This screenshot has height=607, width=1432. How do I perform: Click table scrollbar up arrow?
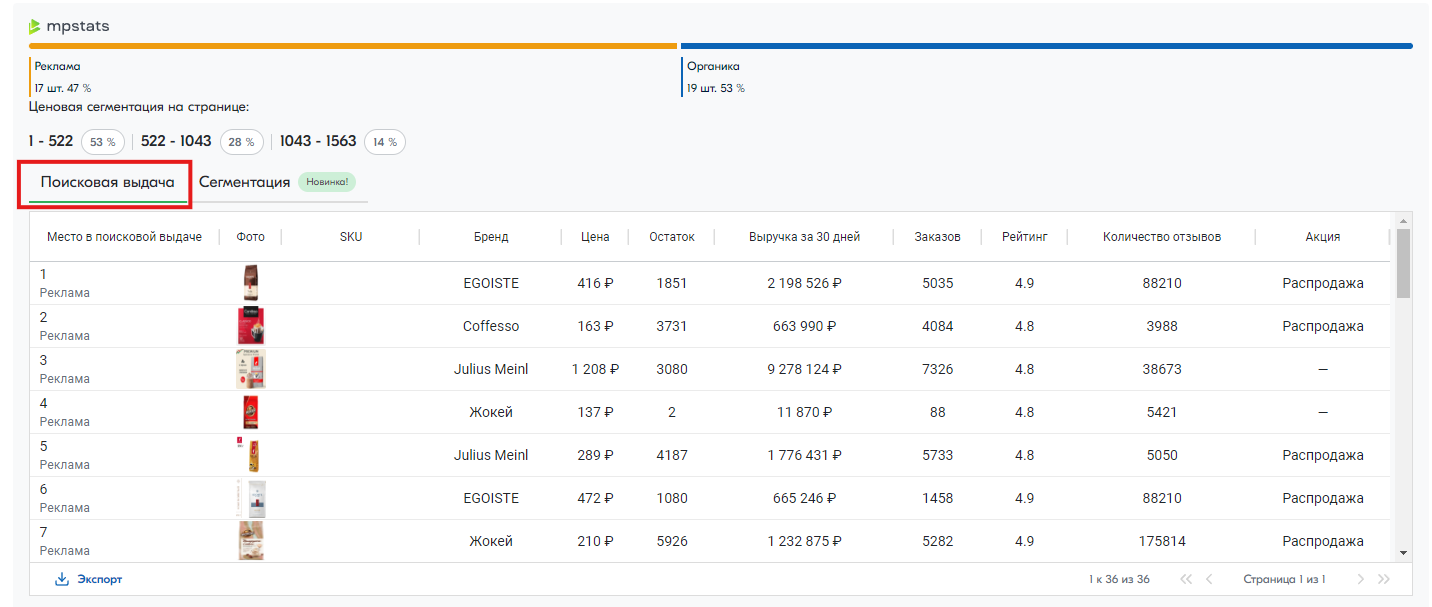tap(1403, 221)
